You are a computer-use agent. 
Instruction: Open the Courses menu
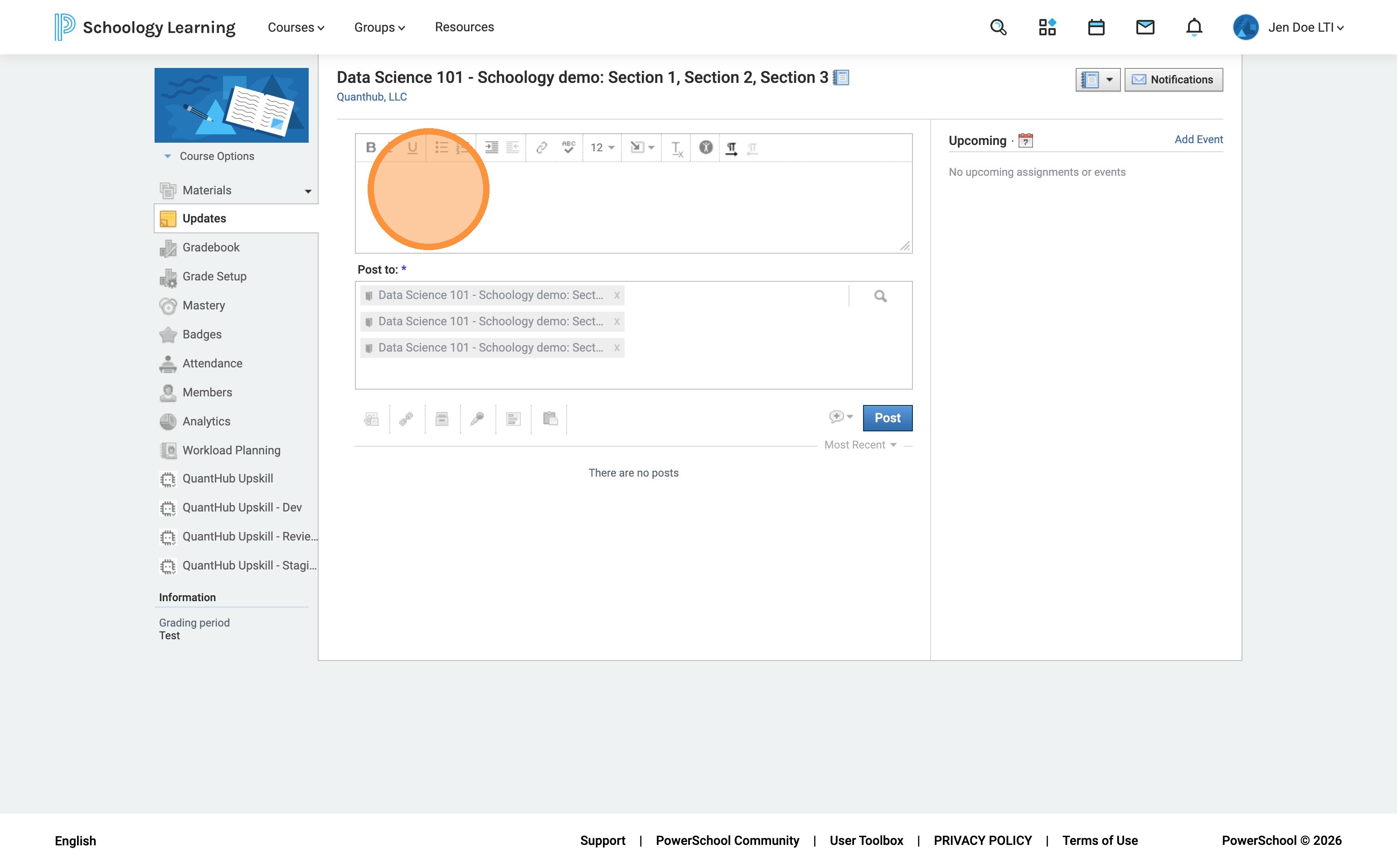coord(296,27)
